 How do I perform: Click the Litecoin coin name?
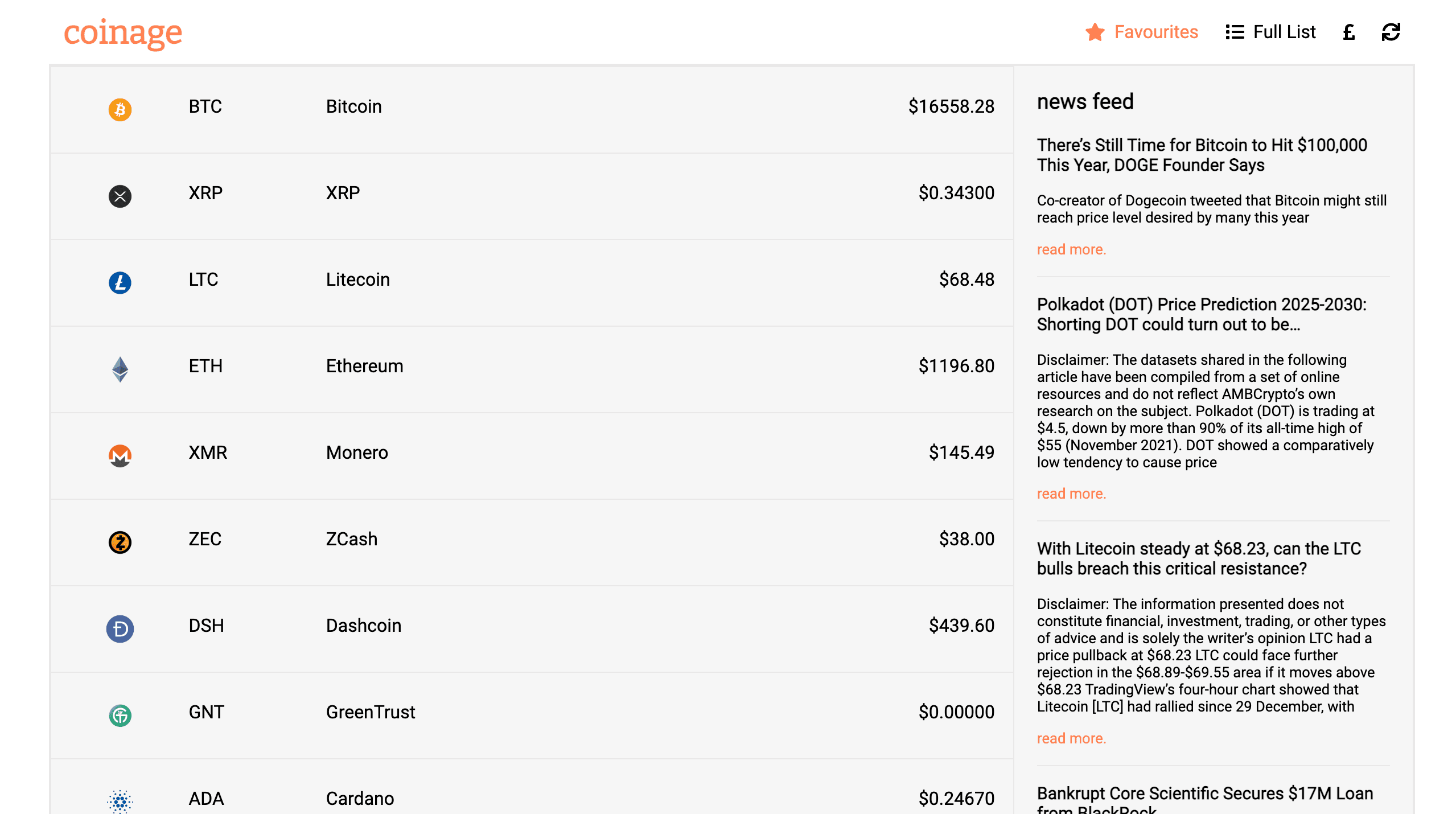tap(357, 279)
